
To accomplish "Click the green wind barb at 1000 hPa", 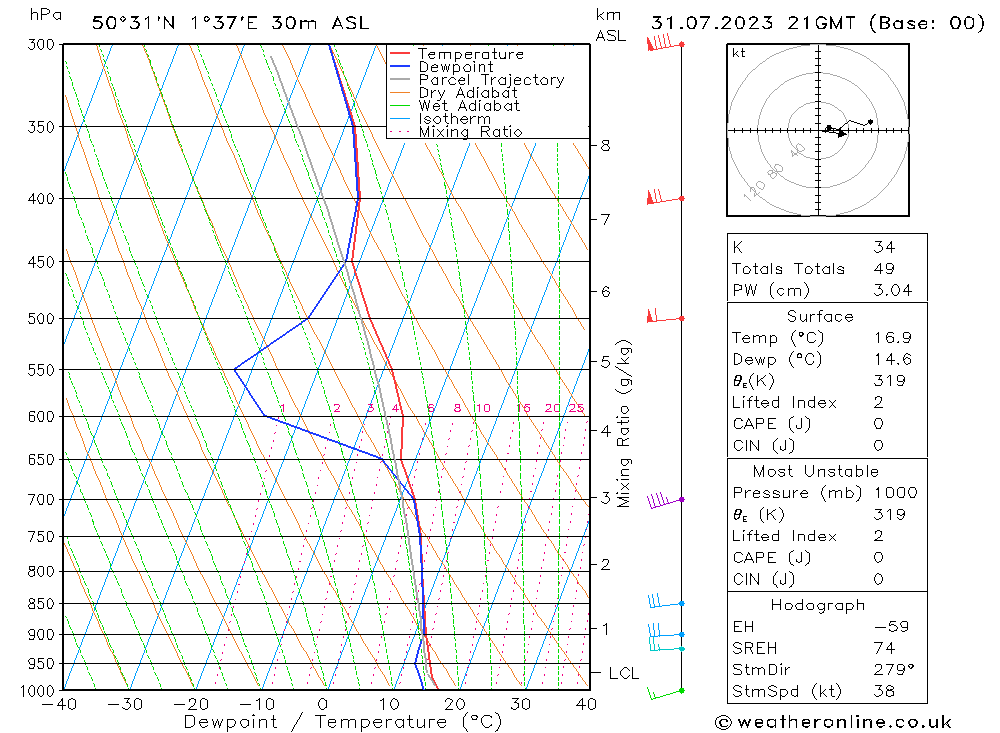I will 666,693.
